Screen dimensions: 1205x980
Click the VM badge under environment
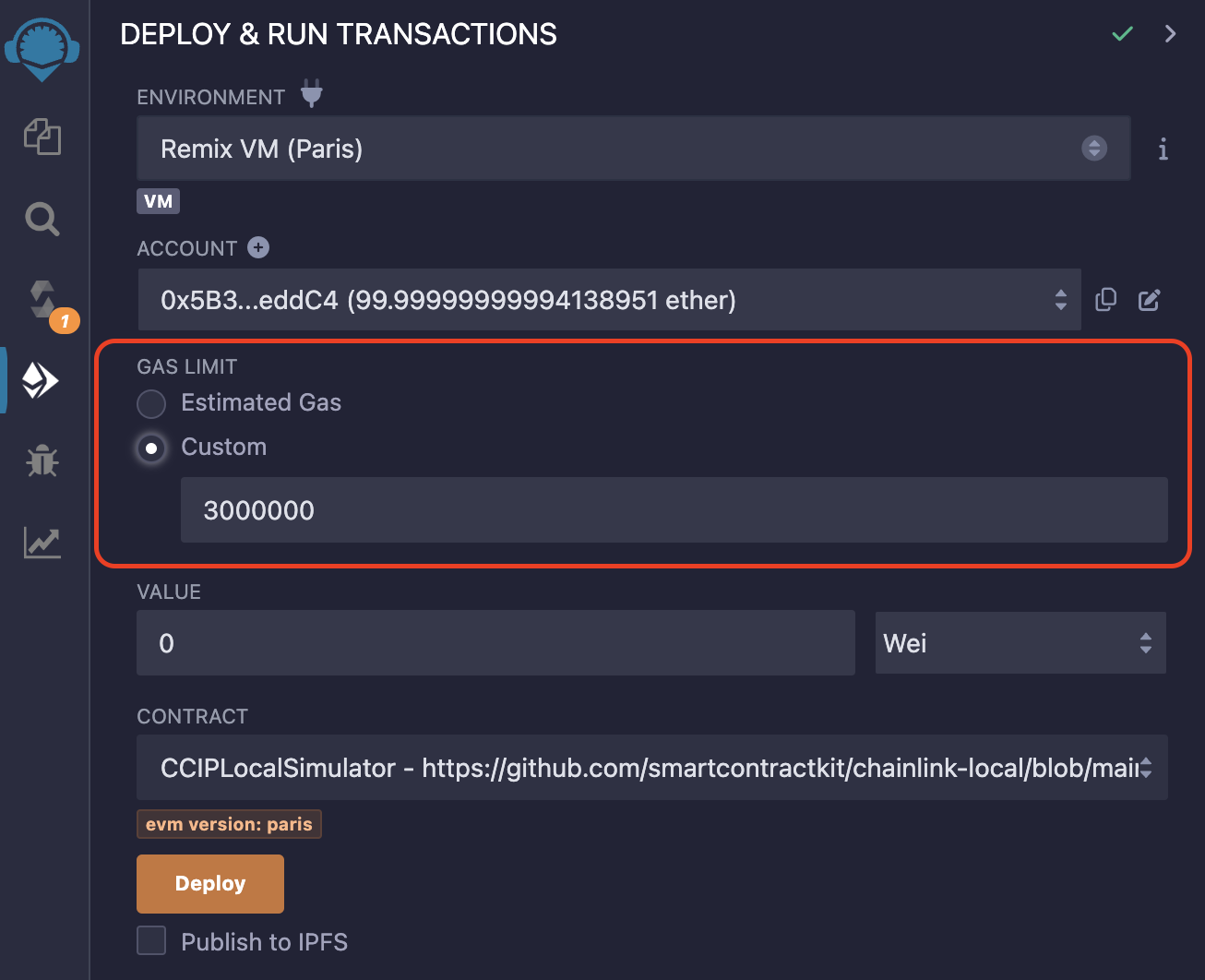point(158,201)
